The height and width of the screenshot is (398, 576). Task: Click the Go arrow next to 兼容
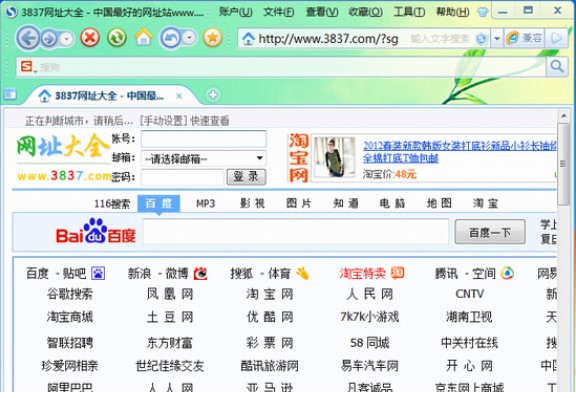pyautogui.click(x=557, y=38)
